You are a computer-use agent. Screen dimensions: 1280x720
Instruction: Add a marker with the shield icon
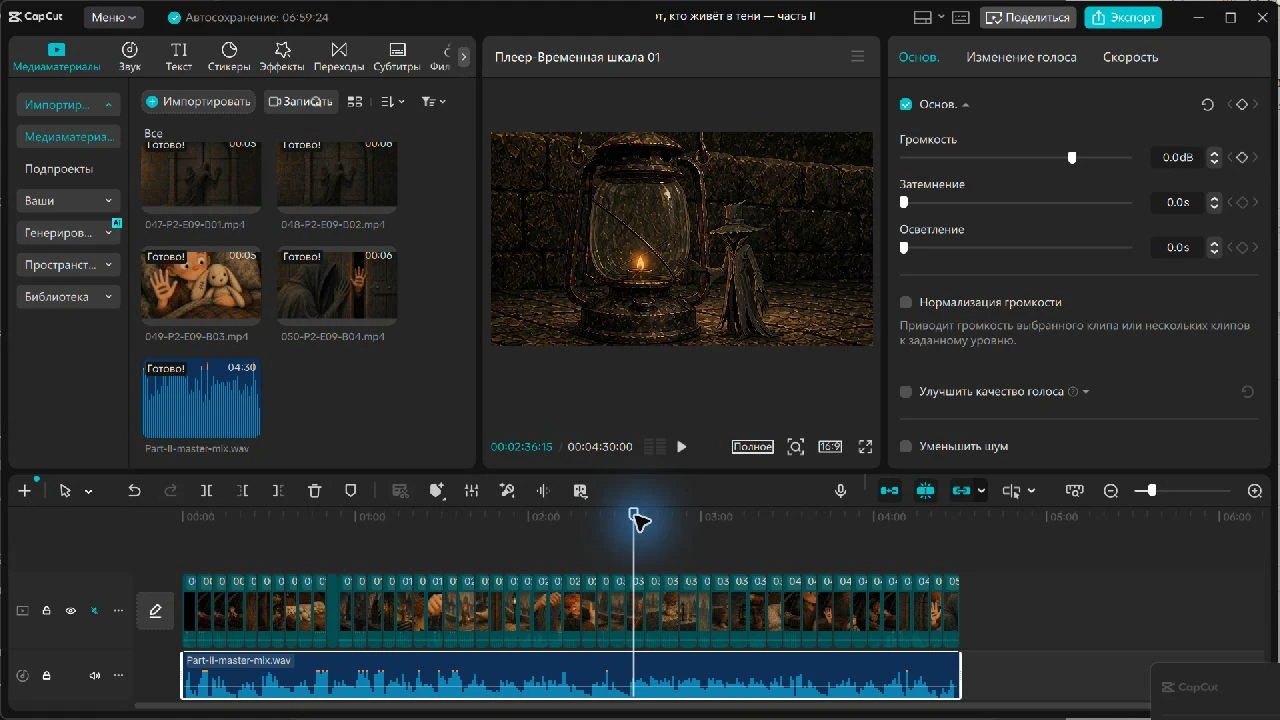click(x=351, y=491)
